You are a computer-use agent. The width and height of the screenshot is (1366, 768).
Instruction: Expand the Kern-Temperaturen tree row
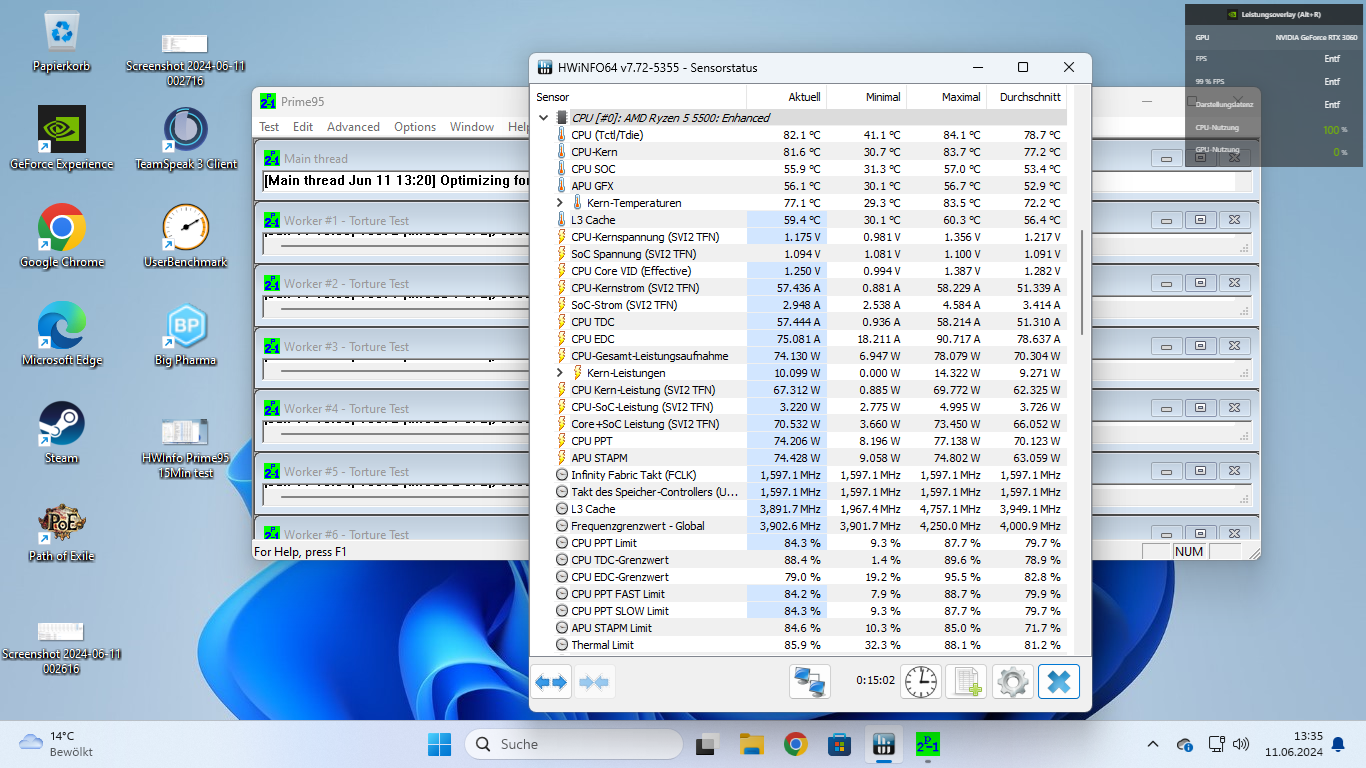(x=560, y=203)
